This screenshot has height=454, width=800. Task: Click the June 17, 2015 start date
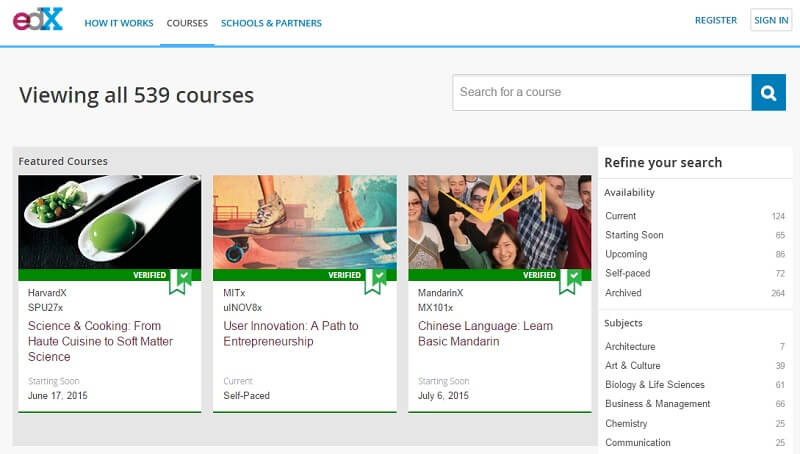click(58, 396)
